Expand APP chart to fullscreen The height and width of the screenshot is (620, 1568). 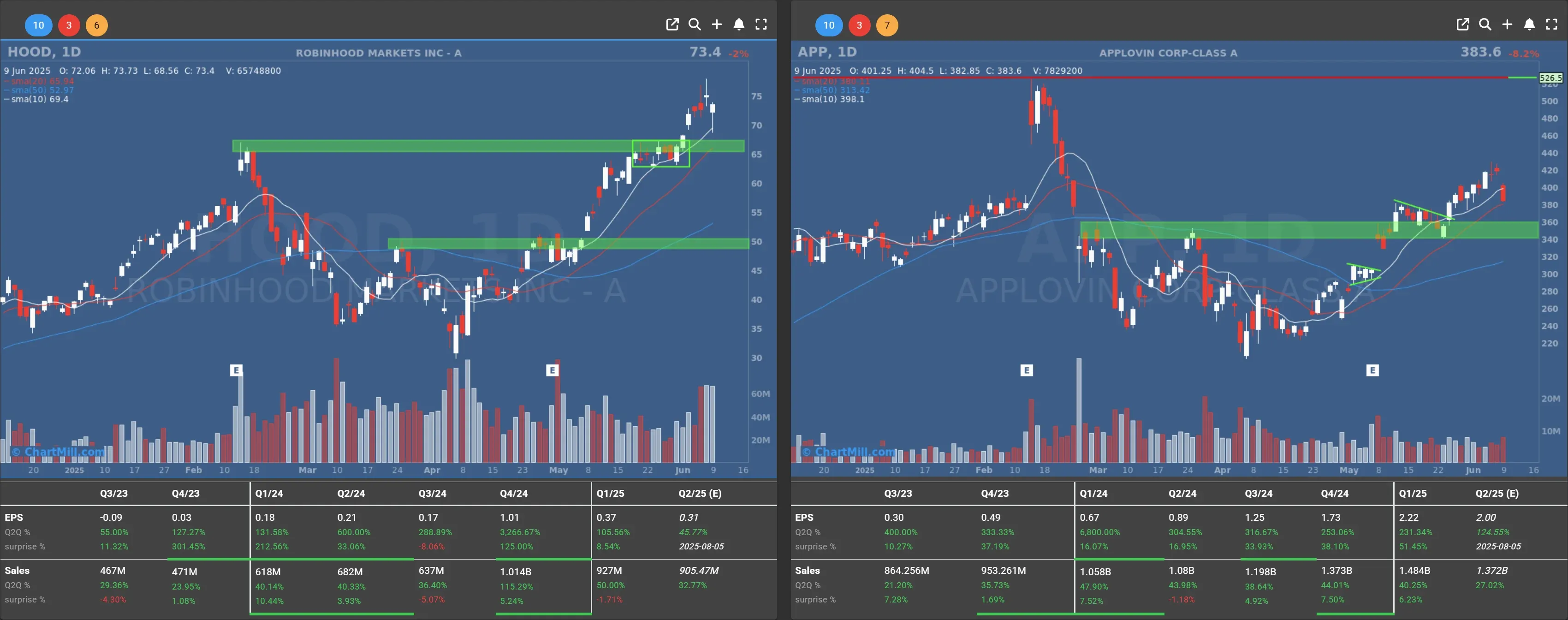1551,24
